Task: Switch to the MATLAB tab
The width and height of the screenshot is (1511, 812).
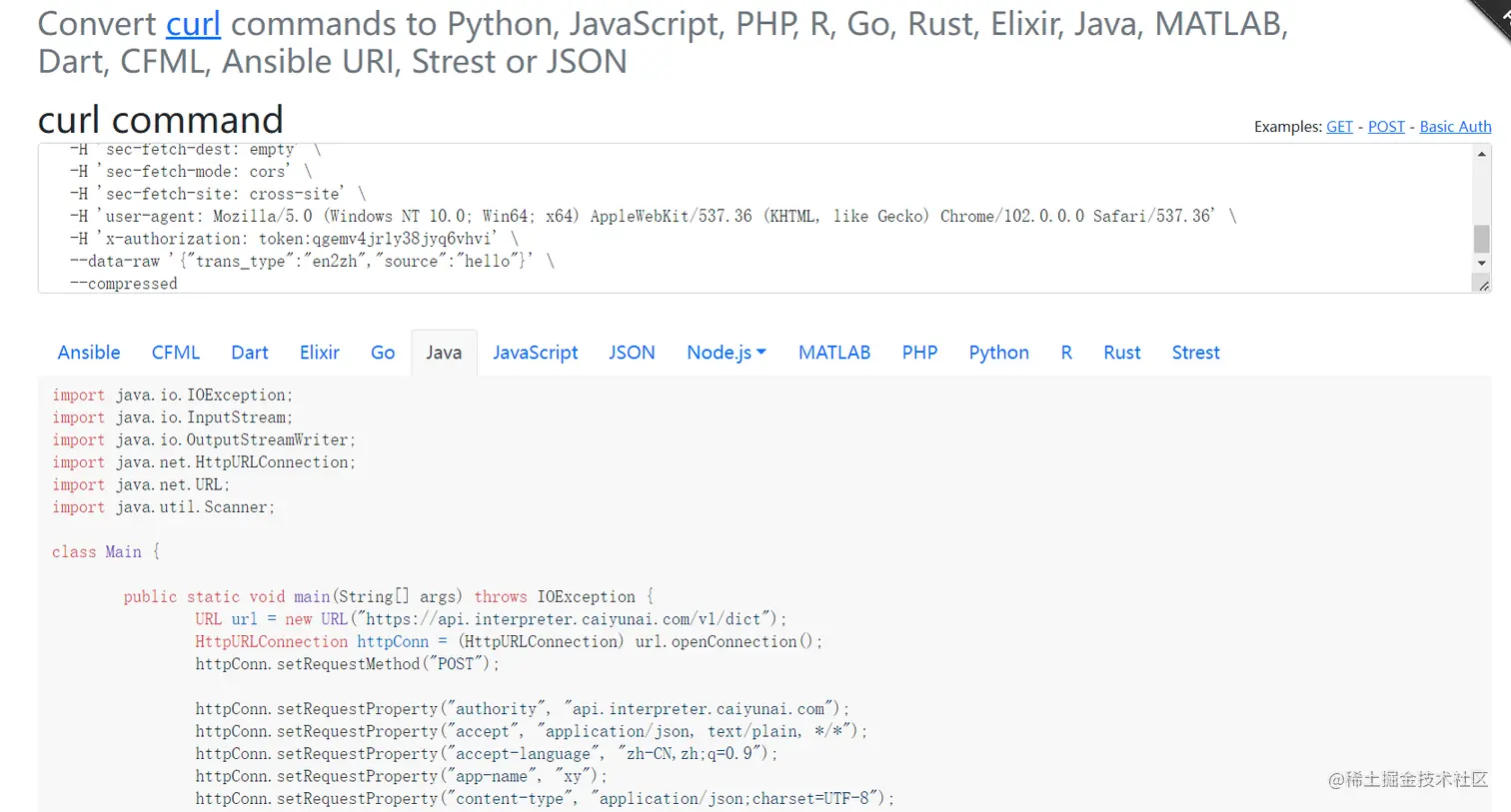Action: (x=834, y=353)
